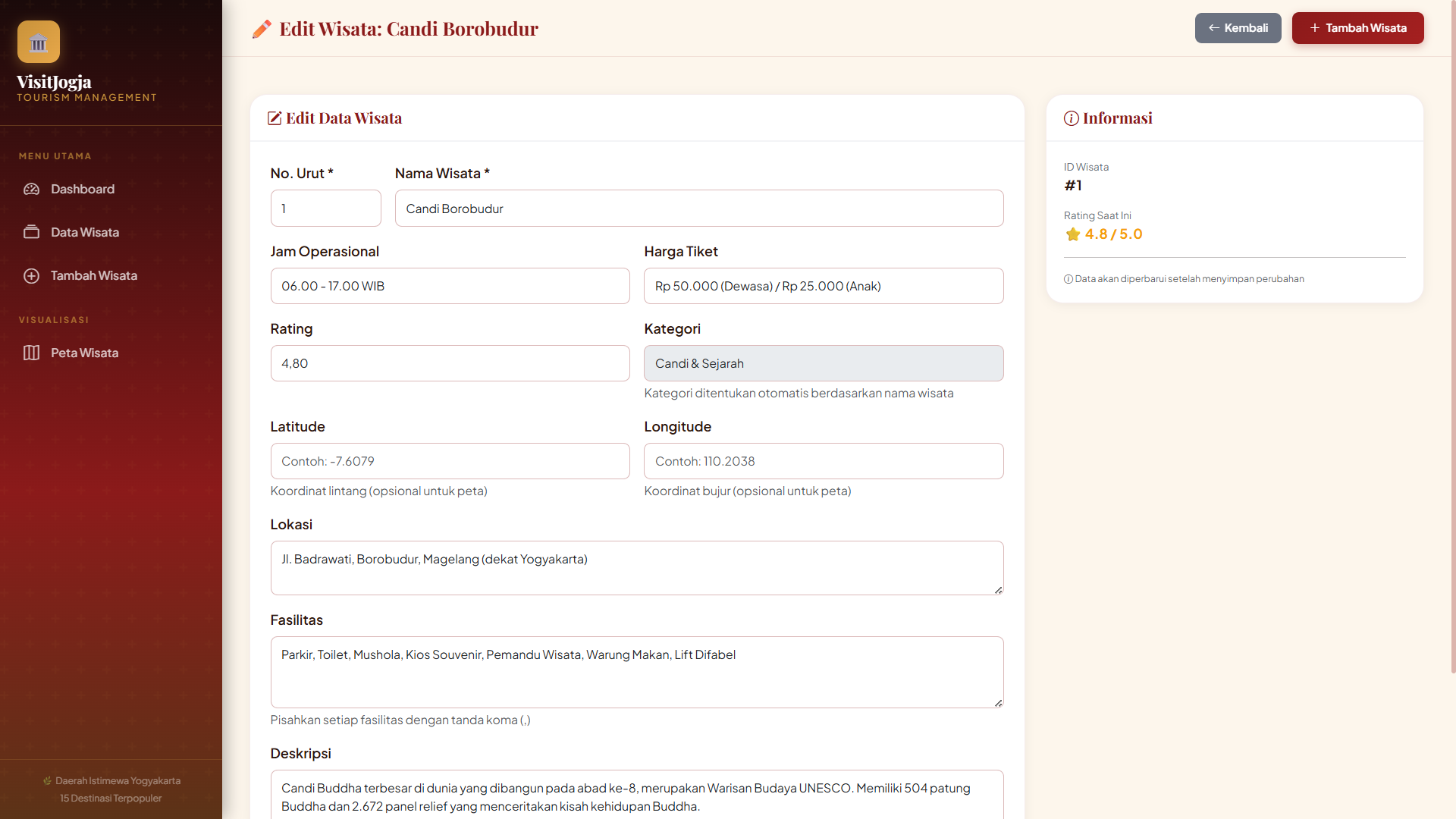Go back using the Kembali button

1238,28
